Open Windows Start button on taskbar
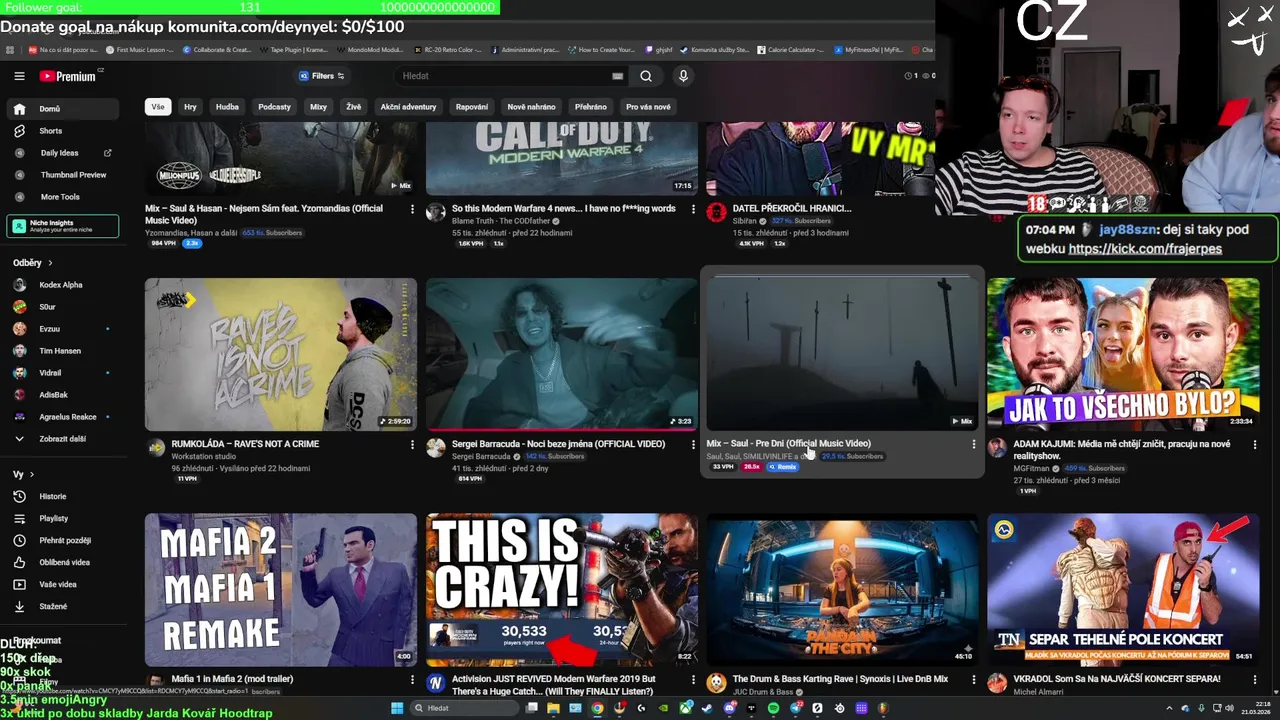Screen dimensions: 1280x720 click(397, 708)
